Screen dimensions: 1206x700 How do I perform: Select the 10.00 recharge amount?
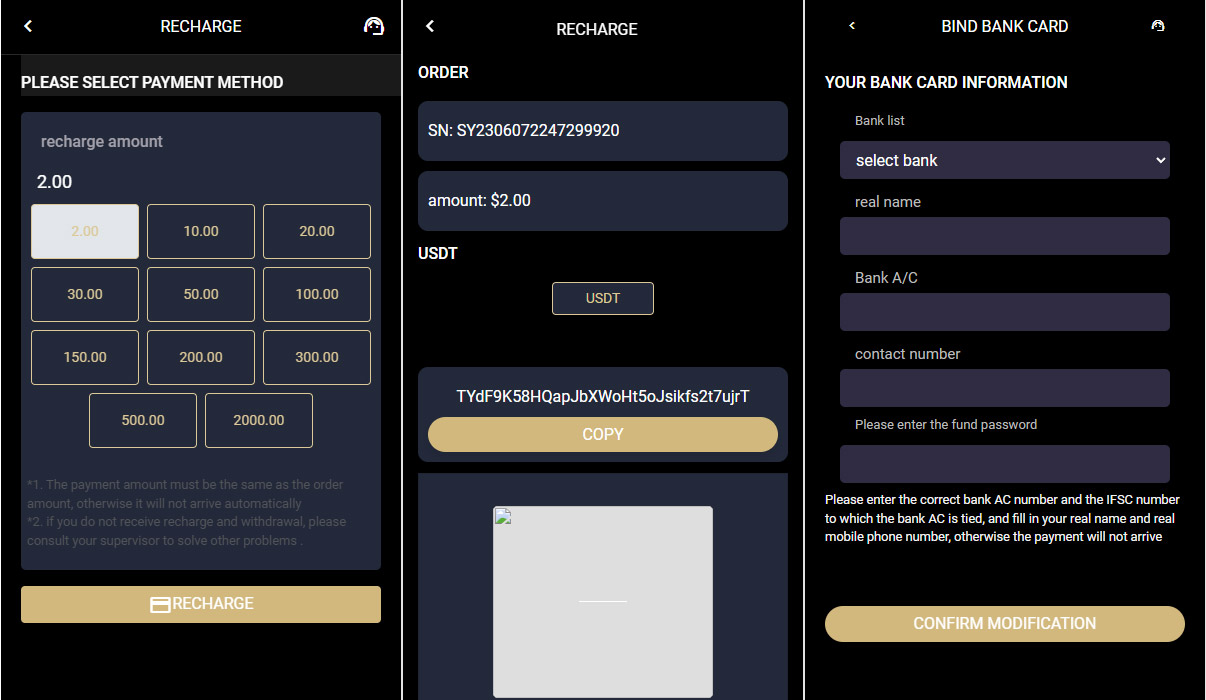tap(201, 231)
